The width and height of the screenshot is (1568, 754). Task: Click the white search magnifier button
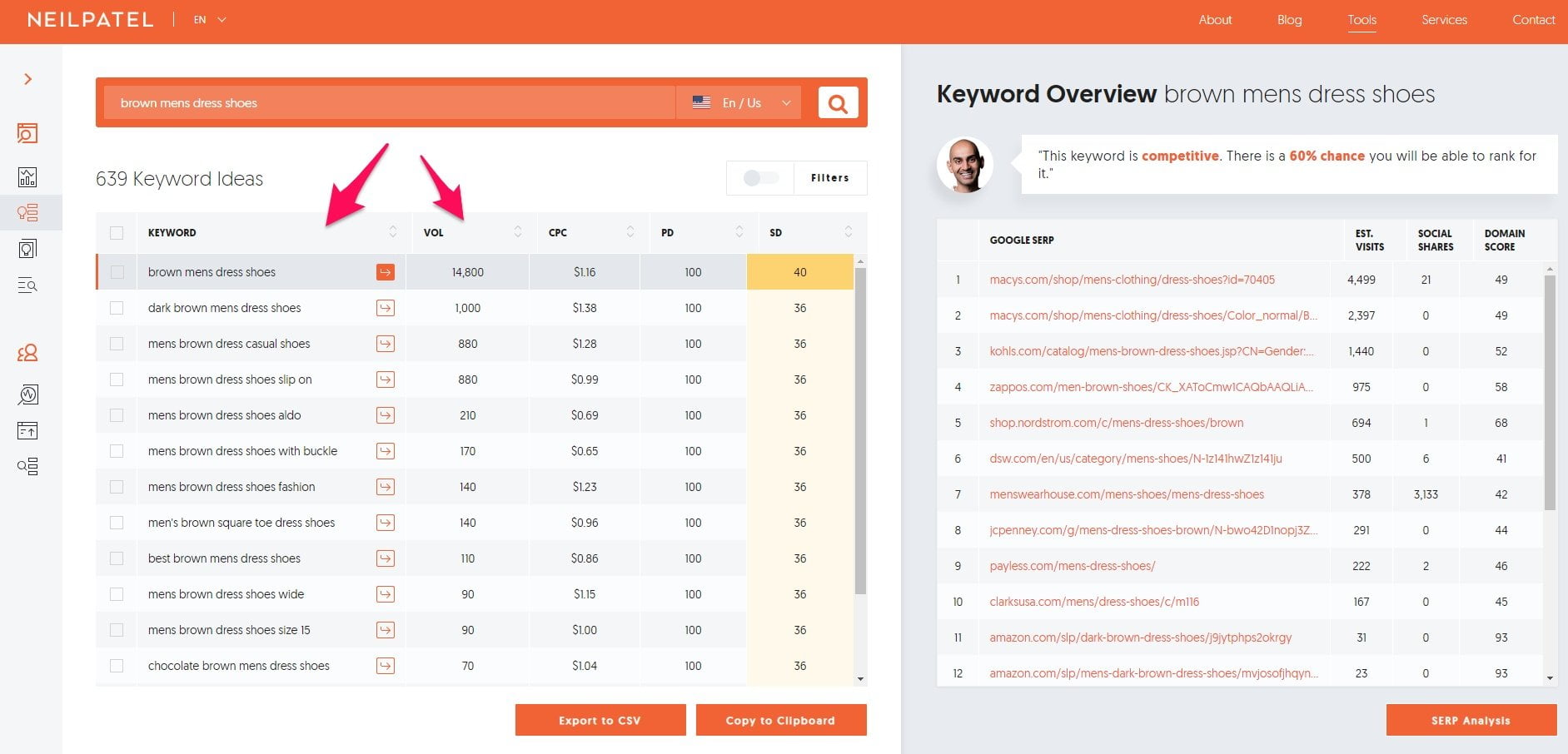pyautogui.click(x=838, y=102)
